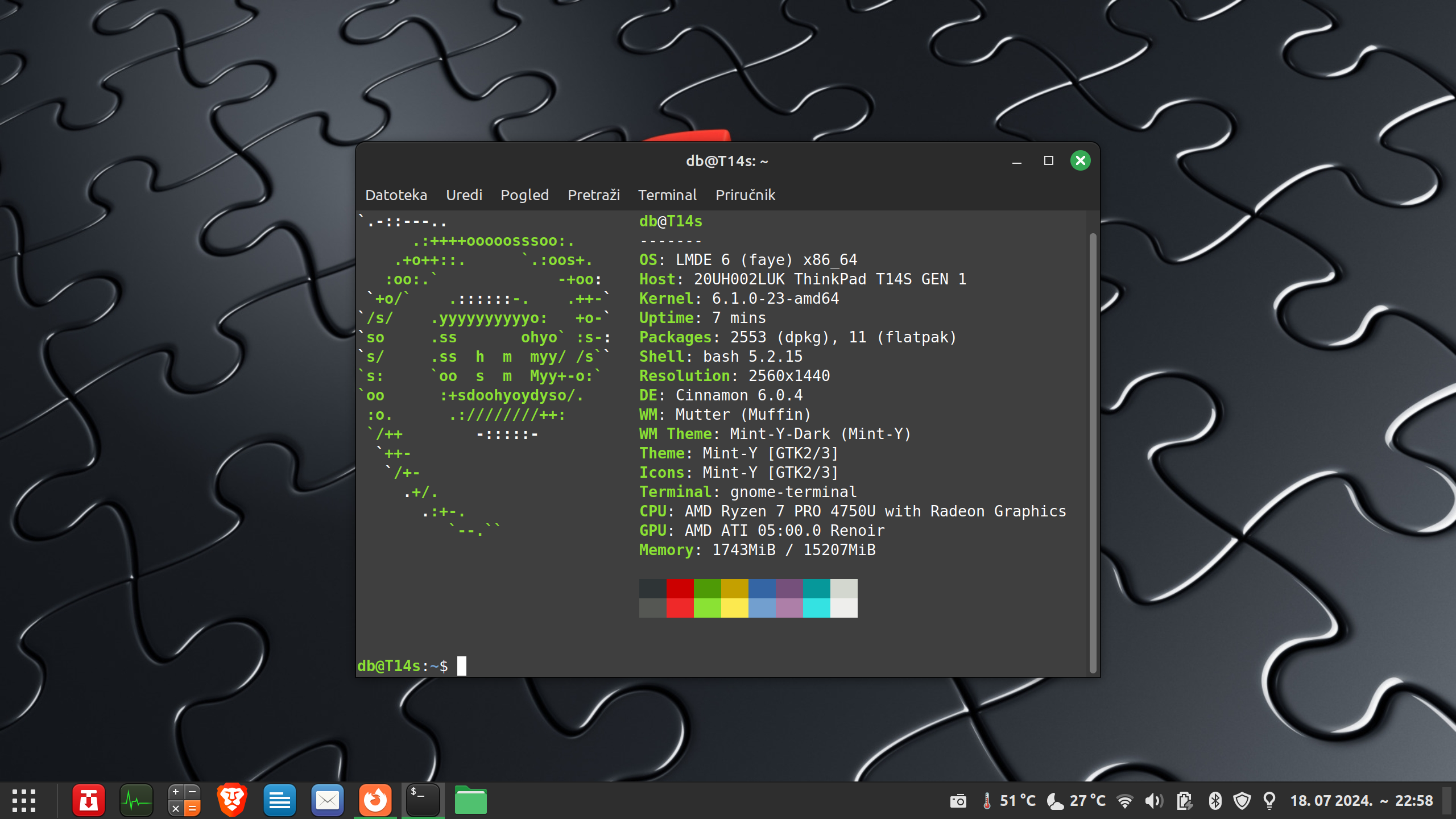
Task: Click the green db@T14s header text
Action: (671, 221)
